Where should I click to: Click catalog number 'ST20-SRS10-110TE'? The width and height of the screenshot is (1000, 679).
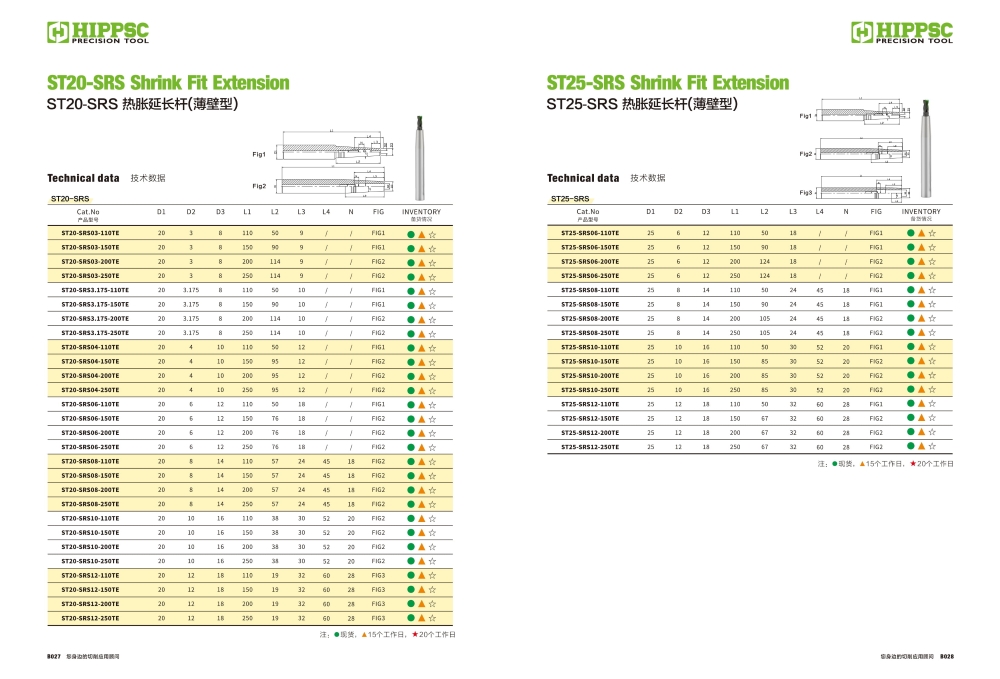tap(91, 518)
